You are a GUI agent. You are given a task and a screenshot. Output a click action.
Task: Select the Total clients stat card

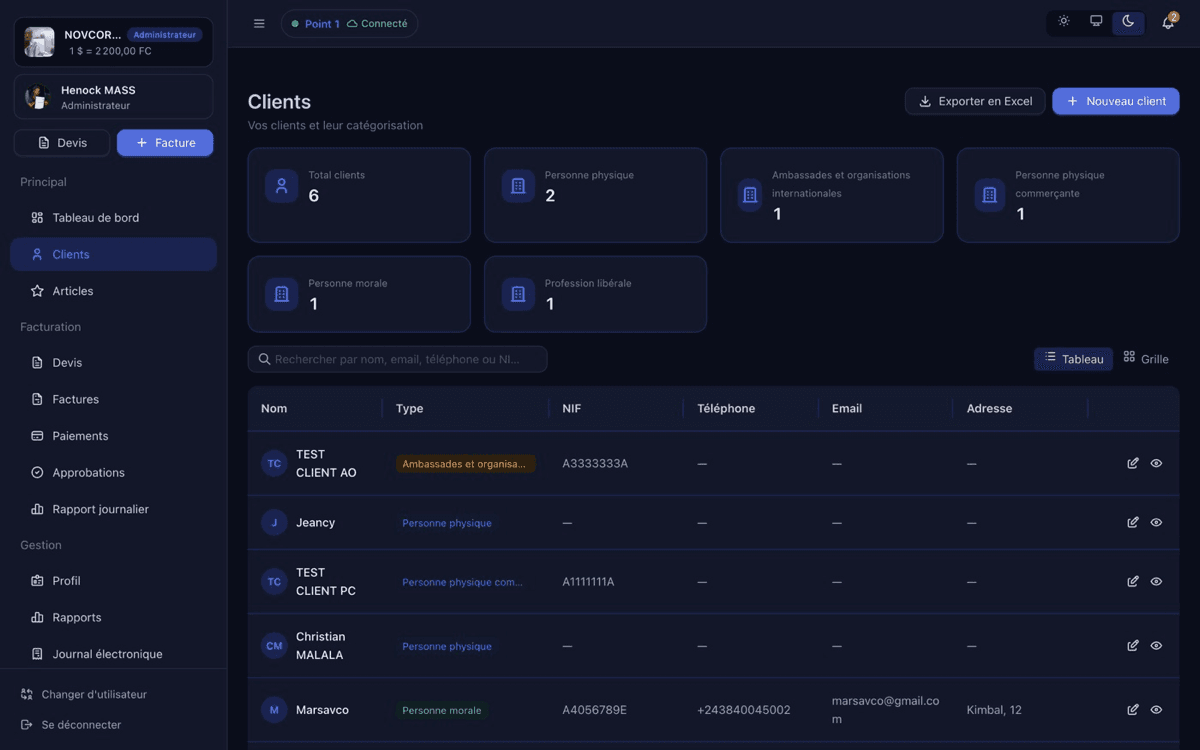point(359,195)
